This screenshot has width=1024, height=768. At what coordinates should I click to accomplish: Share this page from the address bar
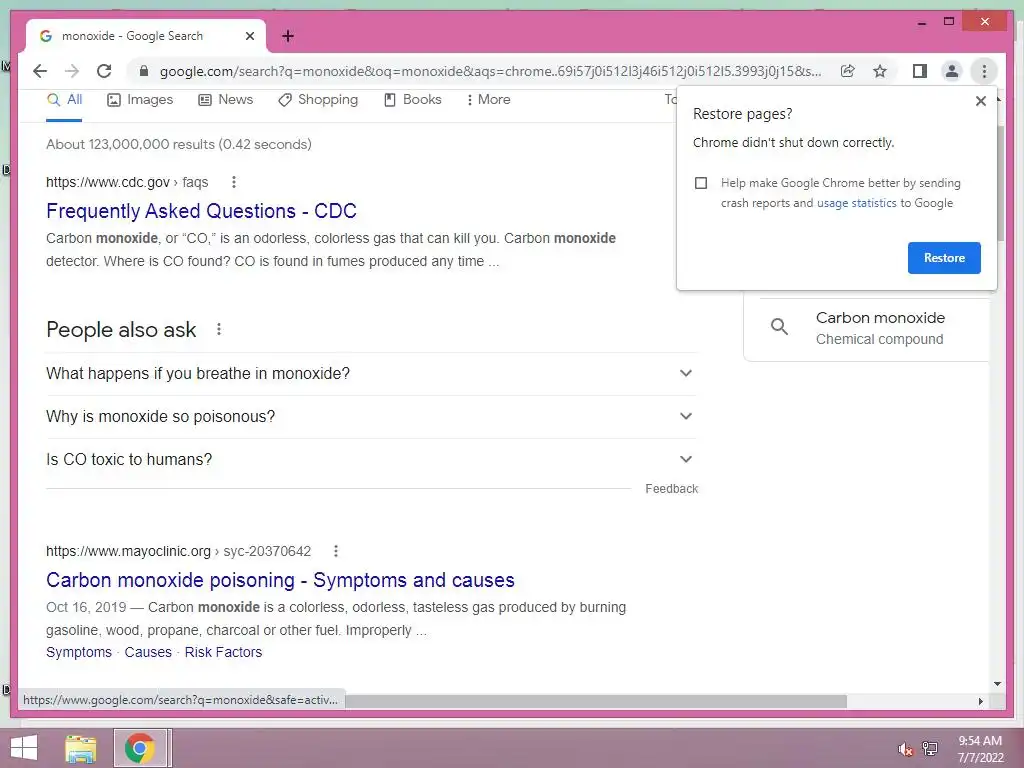pyautogui.click(x=848, y=71)
